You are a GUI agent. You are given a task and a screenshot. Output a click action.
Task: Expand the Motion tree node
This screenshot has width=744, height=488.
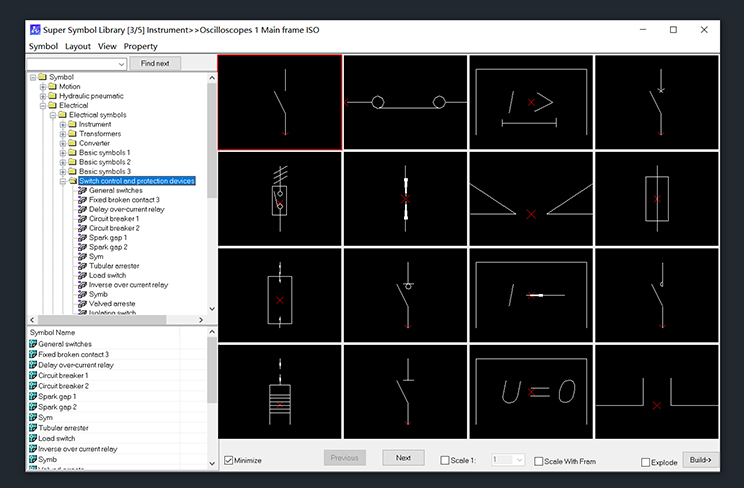tap(43, 87)
